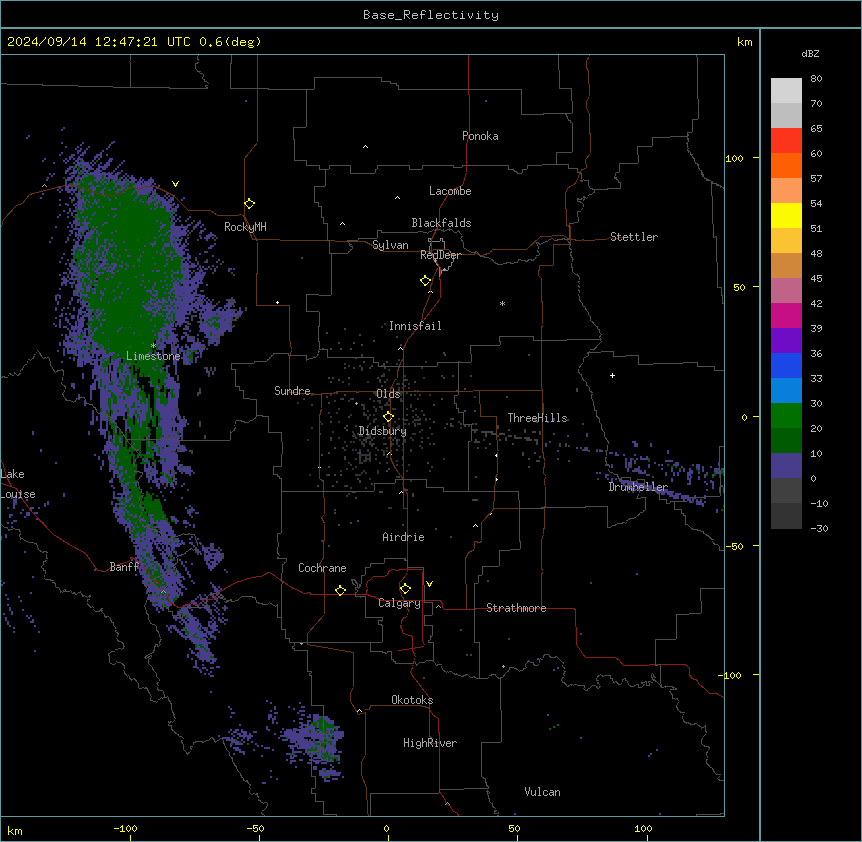Screen dimensions: 862x842
Task: Click the Sundre town label
Action: (292, 391)
